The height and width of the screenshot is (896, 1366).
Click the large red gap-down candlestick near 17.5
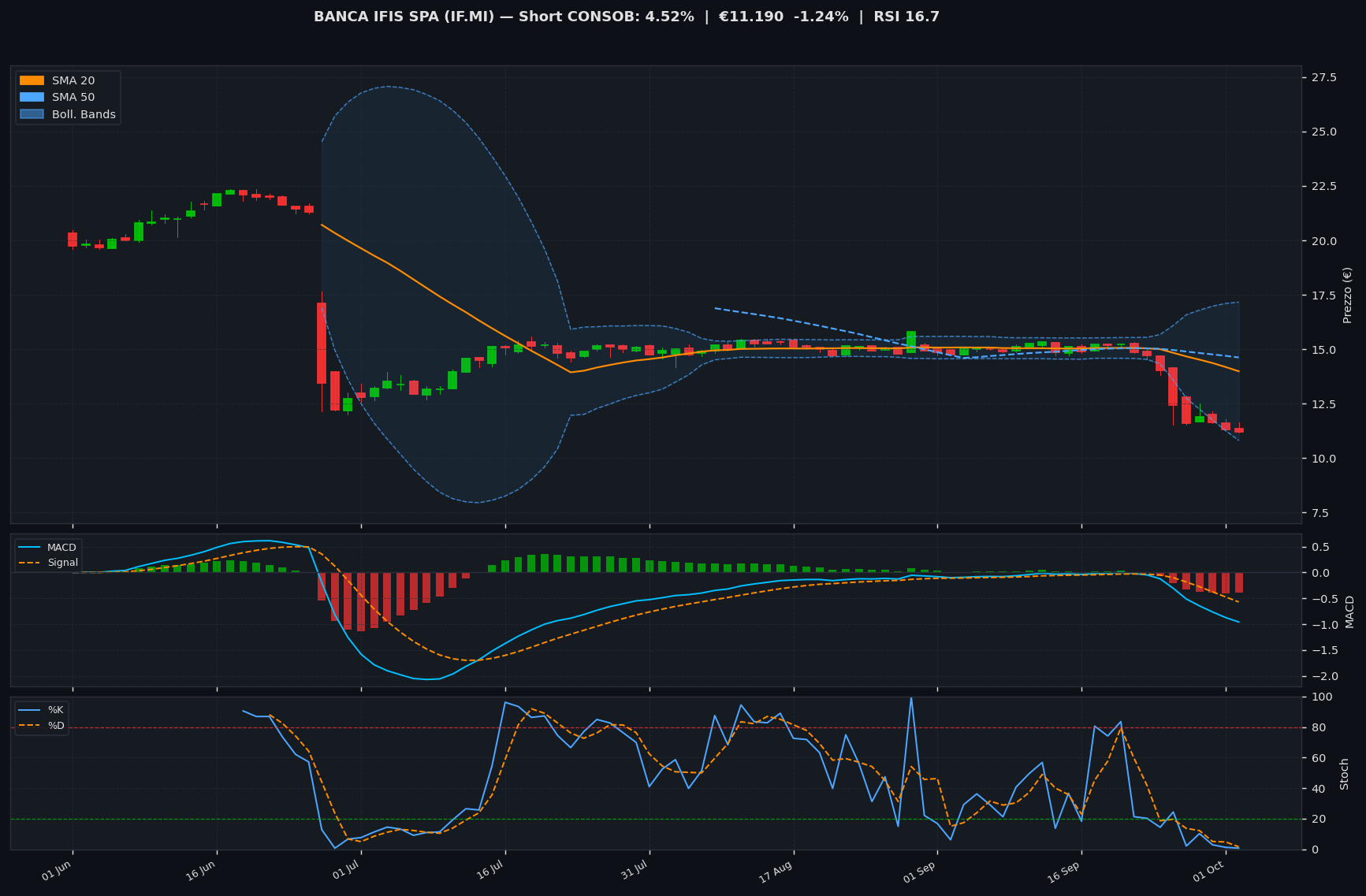pyautogui.click(x=322, y=343)
